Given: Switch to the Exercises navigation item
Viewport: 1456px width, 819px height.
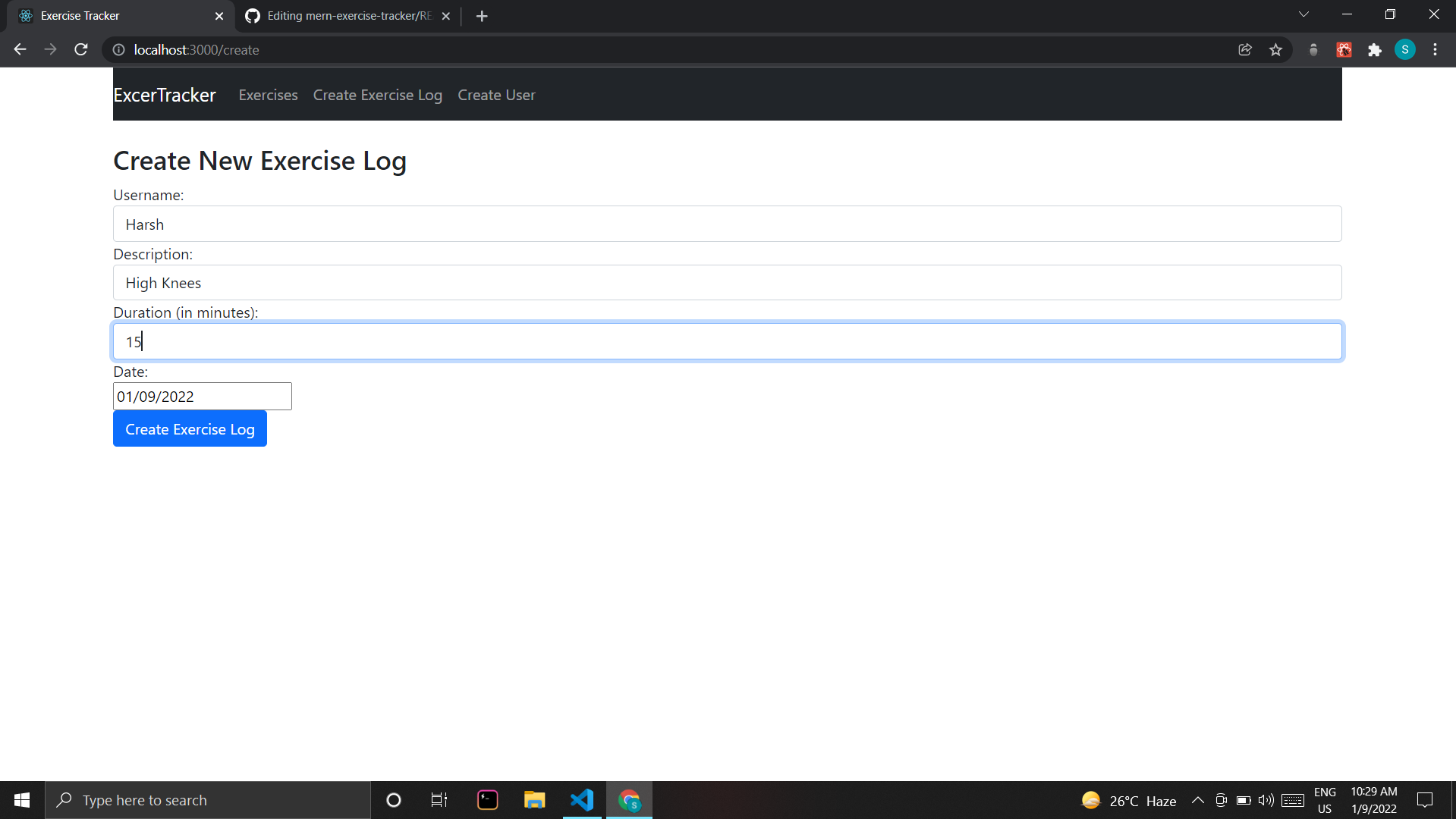Looking at the screenshot, I should pos(267,95).
